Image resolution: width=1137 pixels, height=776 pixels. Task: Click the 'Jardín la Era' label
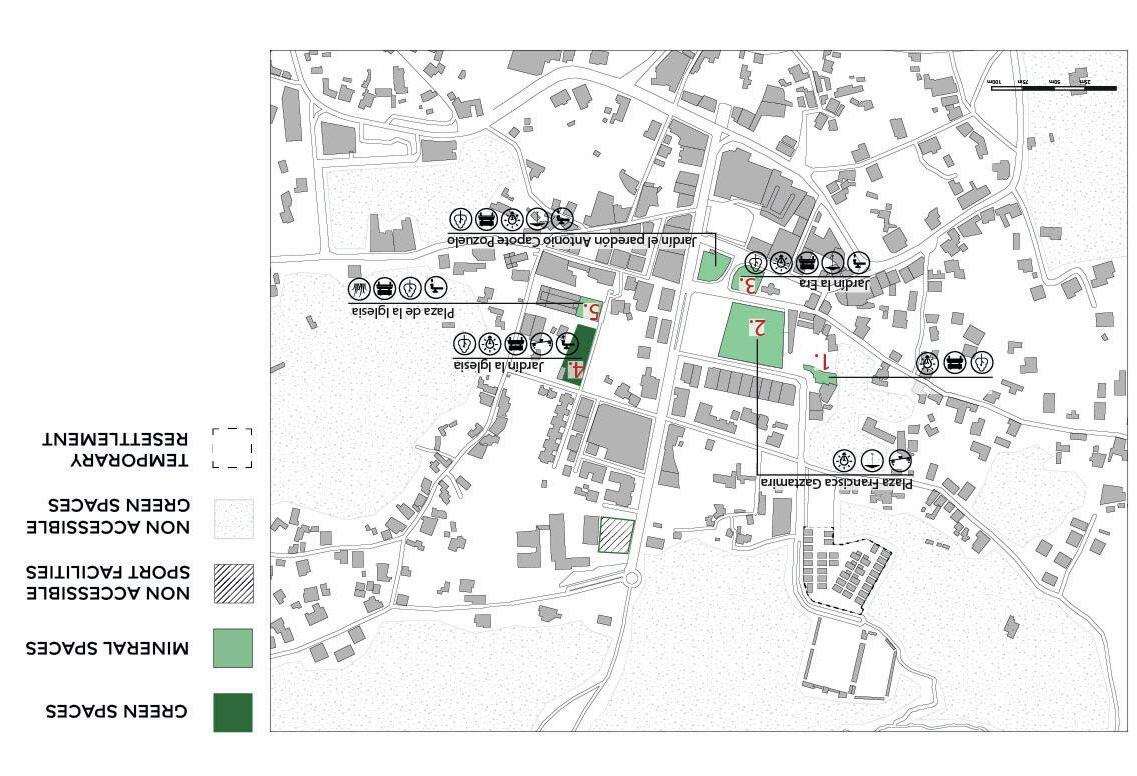tap(834, 284)
